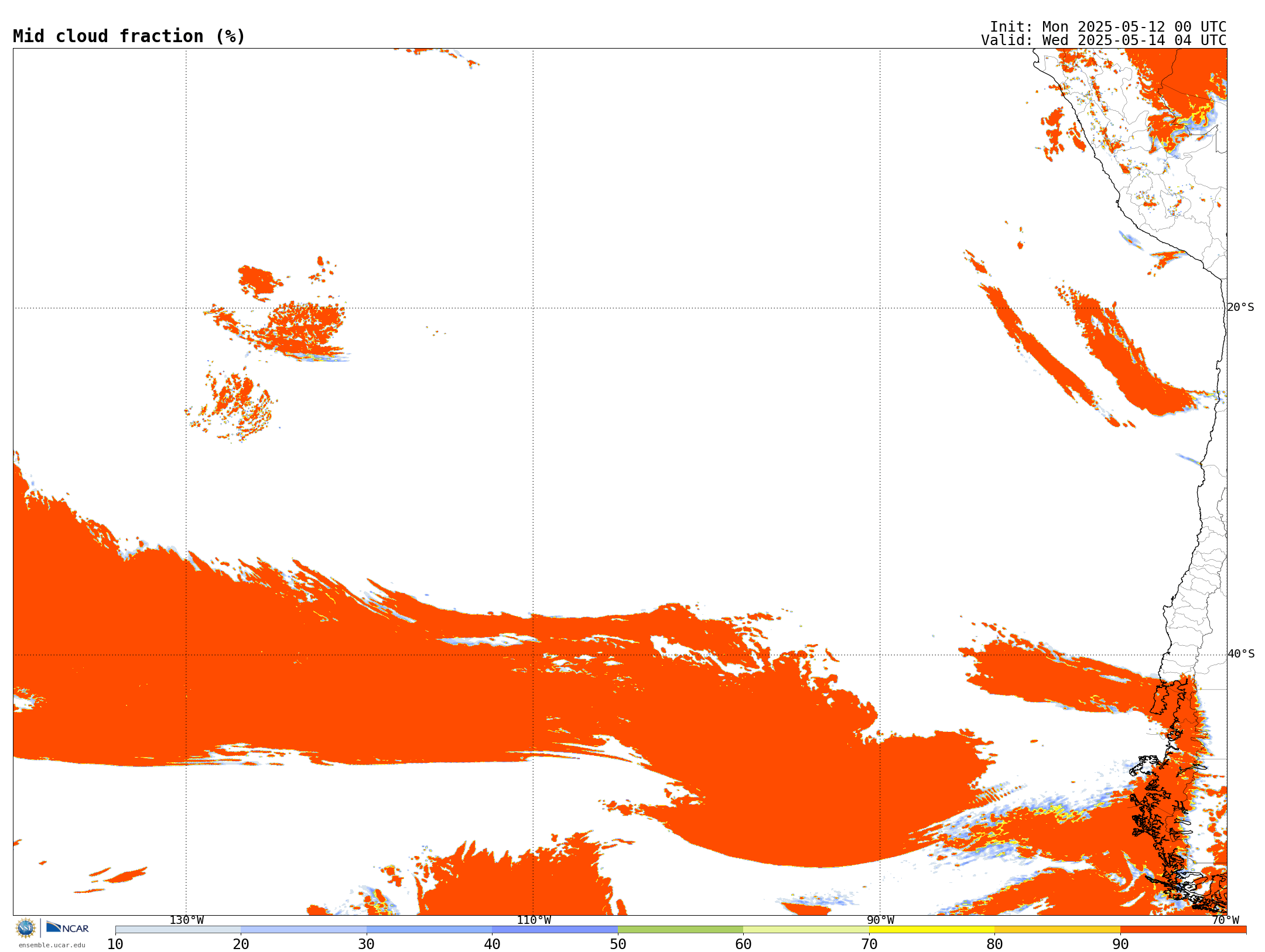Open the ensemble.ucar.edu link text
This screenshot has width=1265, height=952.
tap(52, 945)
